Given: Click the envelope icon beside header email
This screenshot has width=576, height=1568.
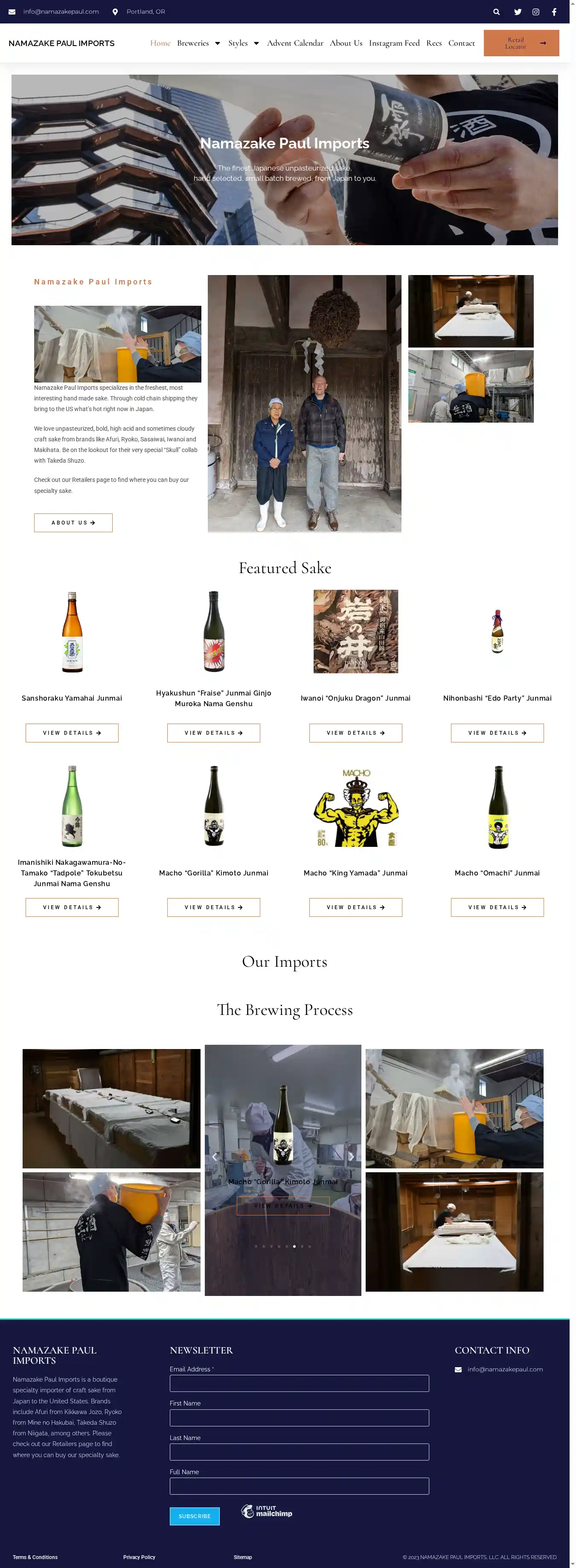Looking at the screenshot, I should 12,12.
